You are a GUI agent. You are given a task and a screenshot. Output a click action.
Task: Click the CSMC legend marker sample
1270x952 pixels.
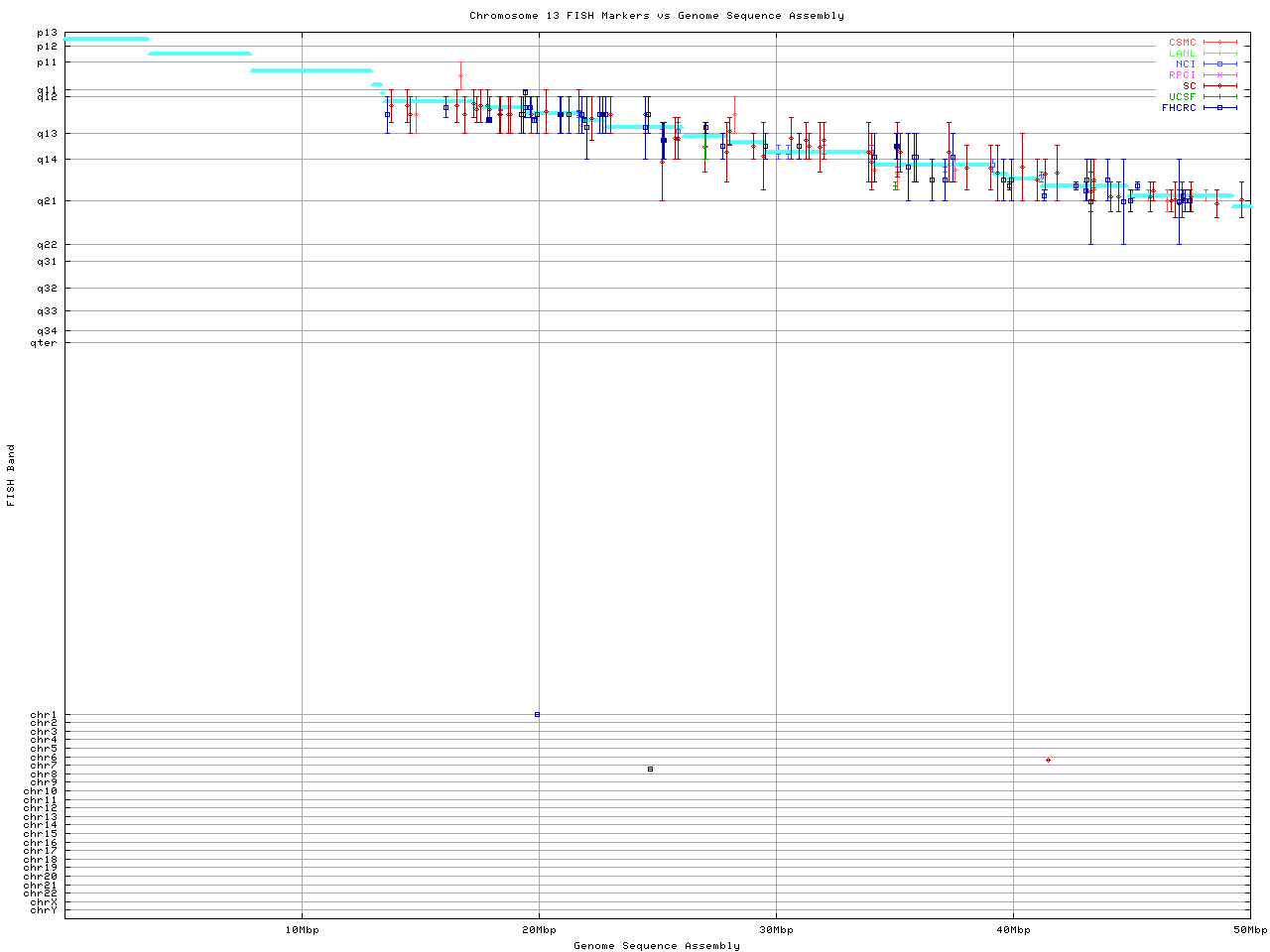pos(1219,43)
